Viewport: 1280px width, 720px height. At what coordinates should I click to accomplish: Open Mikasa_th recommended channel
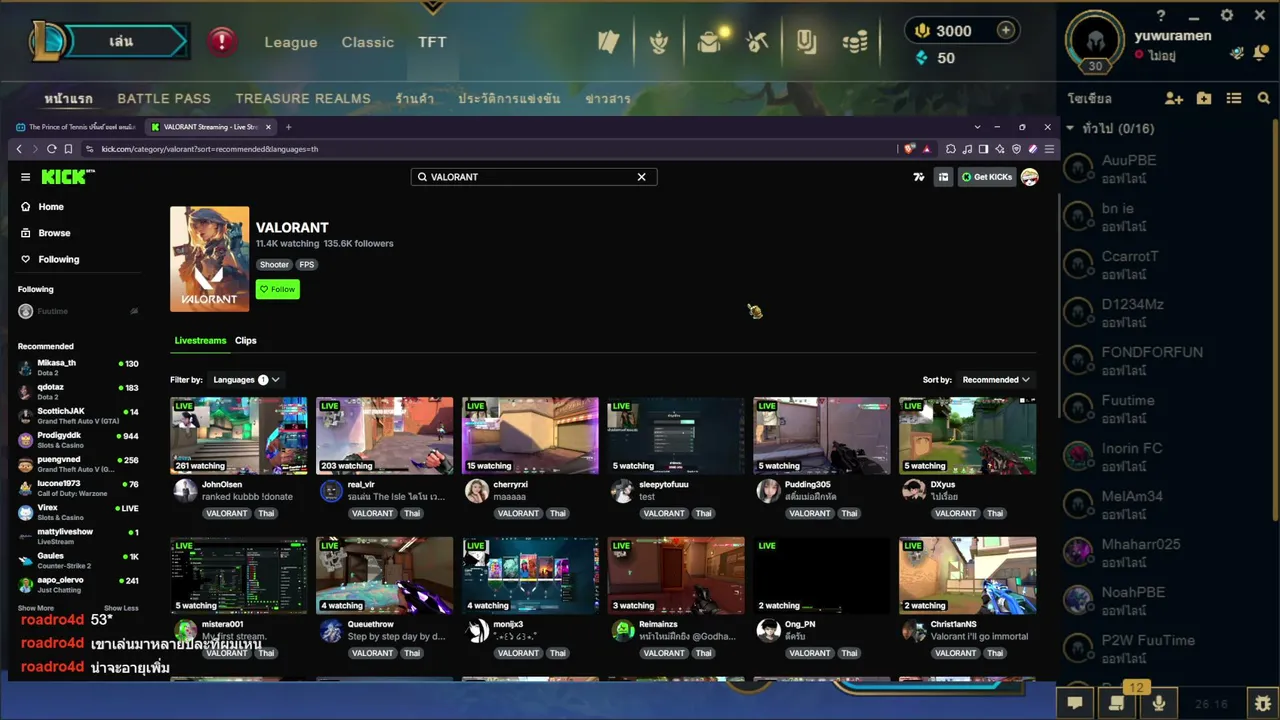click(x=78, y=367)
